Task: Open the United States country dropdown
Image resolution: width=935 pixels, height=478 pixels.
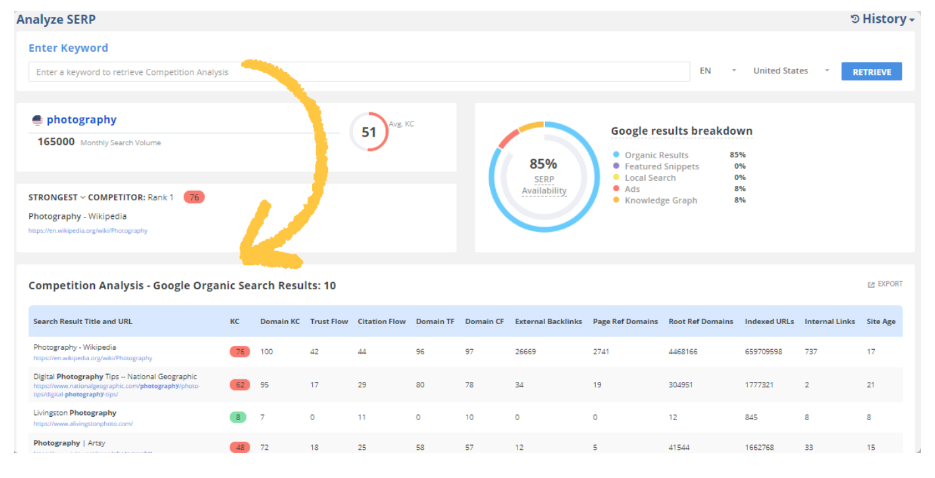Action: (792, 71)
